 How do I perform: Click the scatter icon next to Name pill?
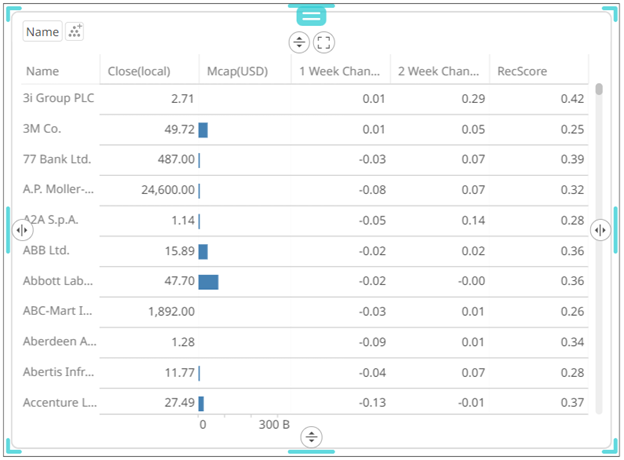point(75,31)
